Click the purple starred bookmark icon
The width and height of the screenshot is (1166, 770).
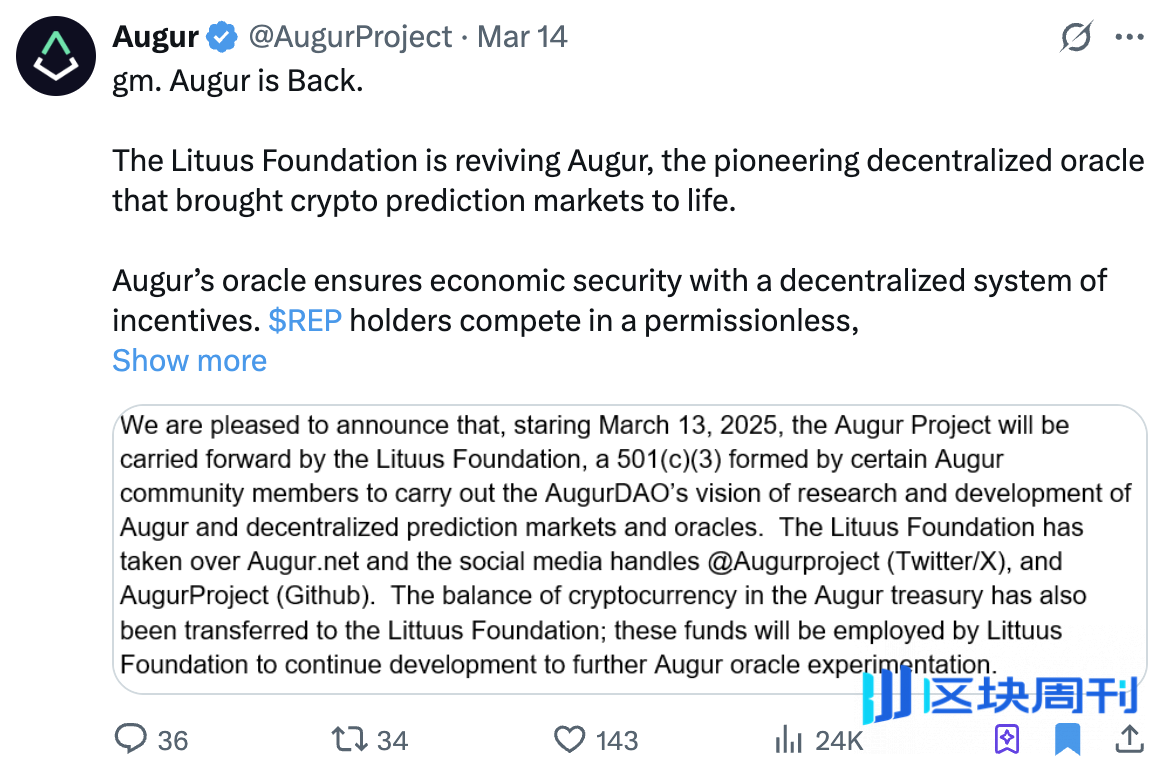[1006, 739]
